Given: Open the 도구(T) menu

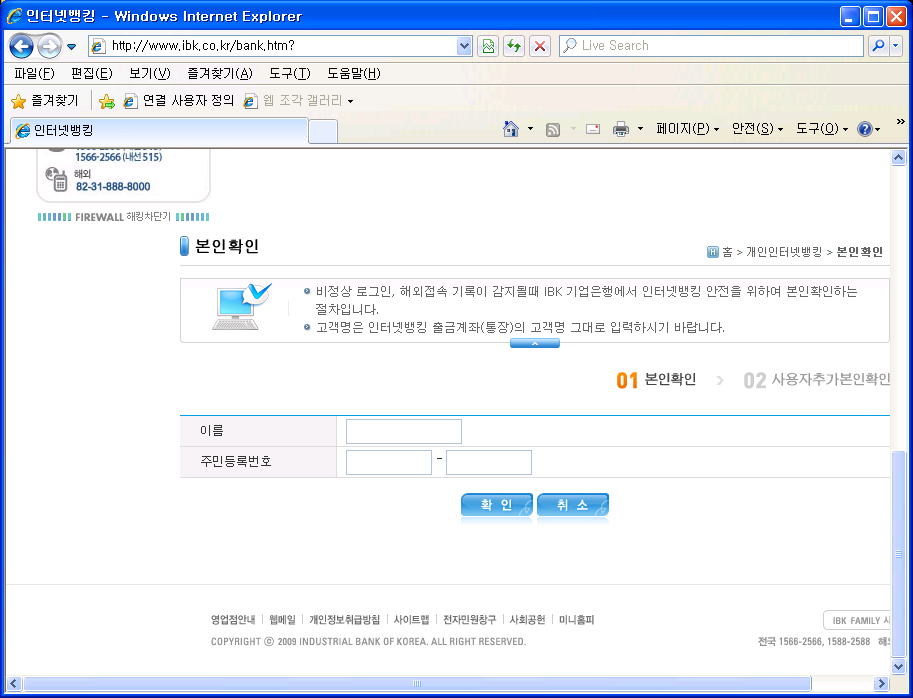Looking at the screenshot, I should coord(289,73).
